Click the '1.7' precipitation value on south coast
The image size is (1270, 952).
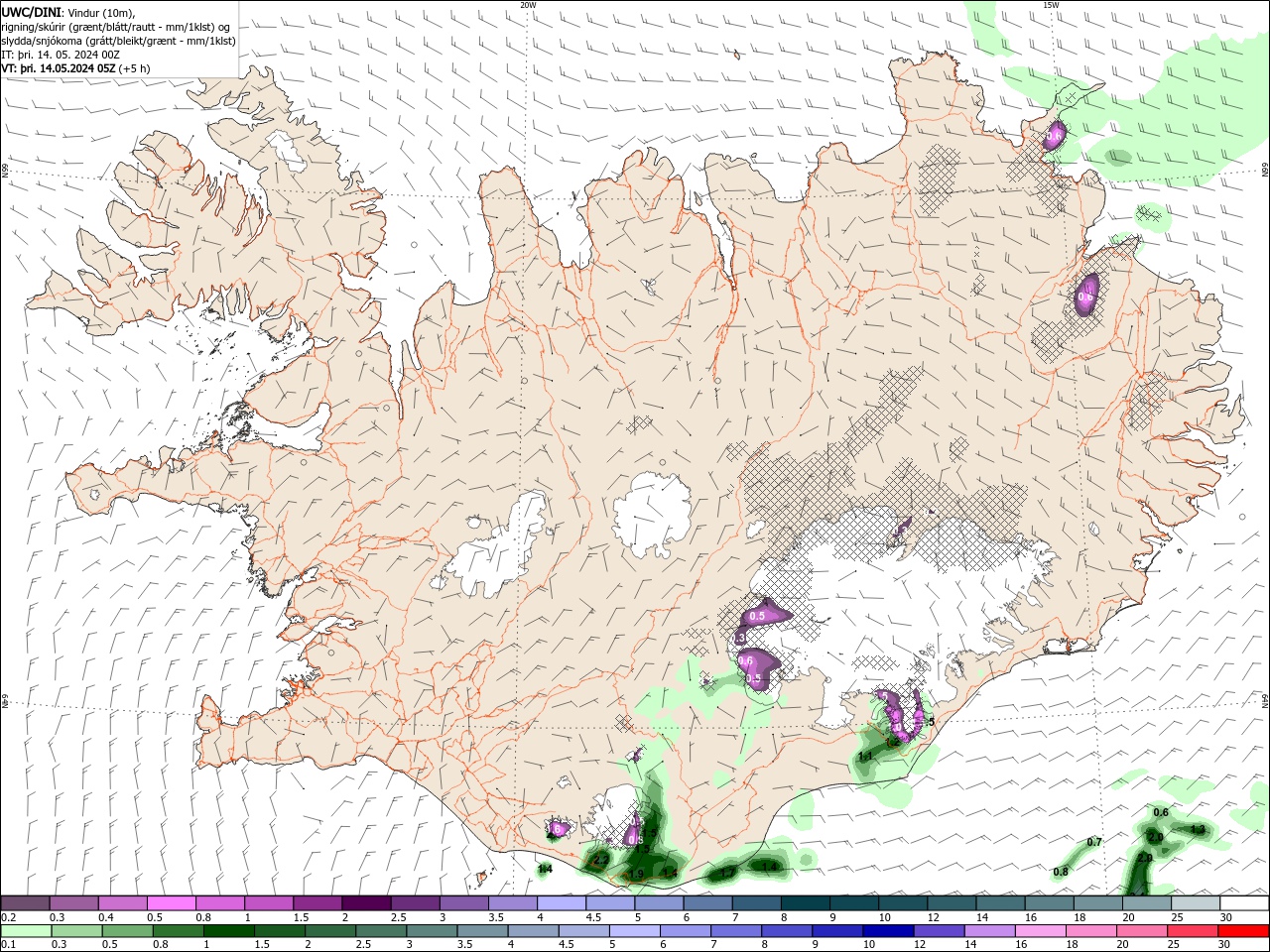[x=727, y=873]
